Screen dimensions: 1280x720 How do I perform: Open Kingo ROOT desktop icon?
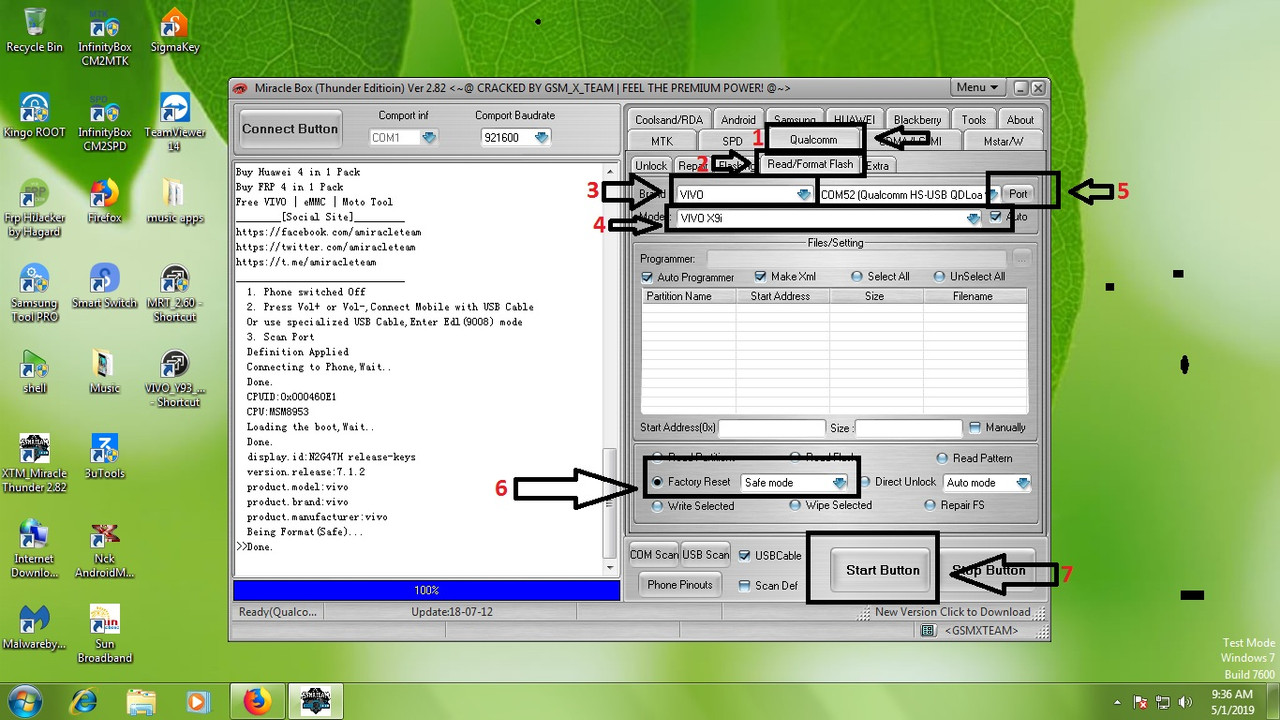pyautogui.click(x=34, y=115)
